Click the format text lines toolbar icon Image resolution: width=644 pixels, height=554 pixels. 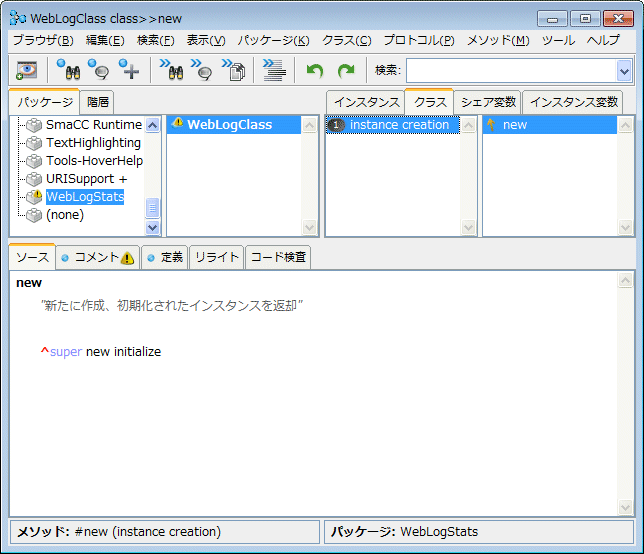click(x=274, y=70)
